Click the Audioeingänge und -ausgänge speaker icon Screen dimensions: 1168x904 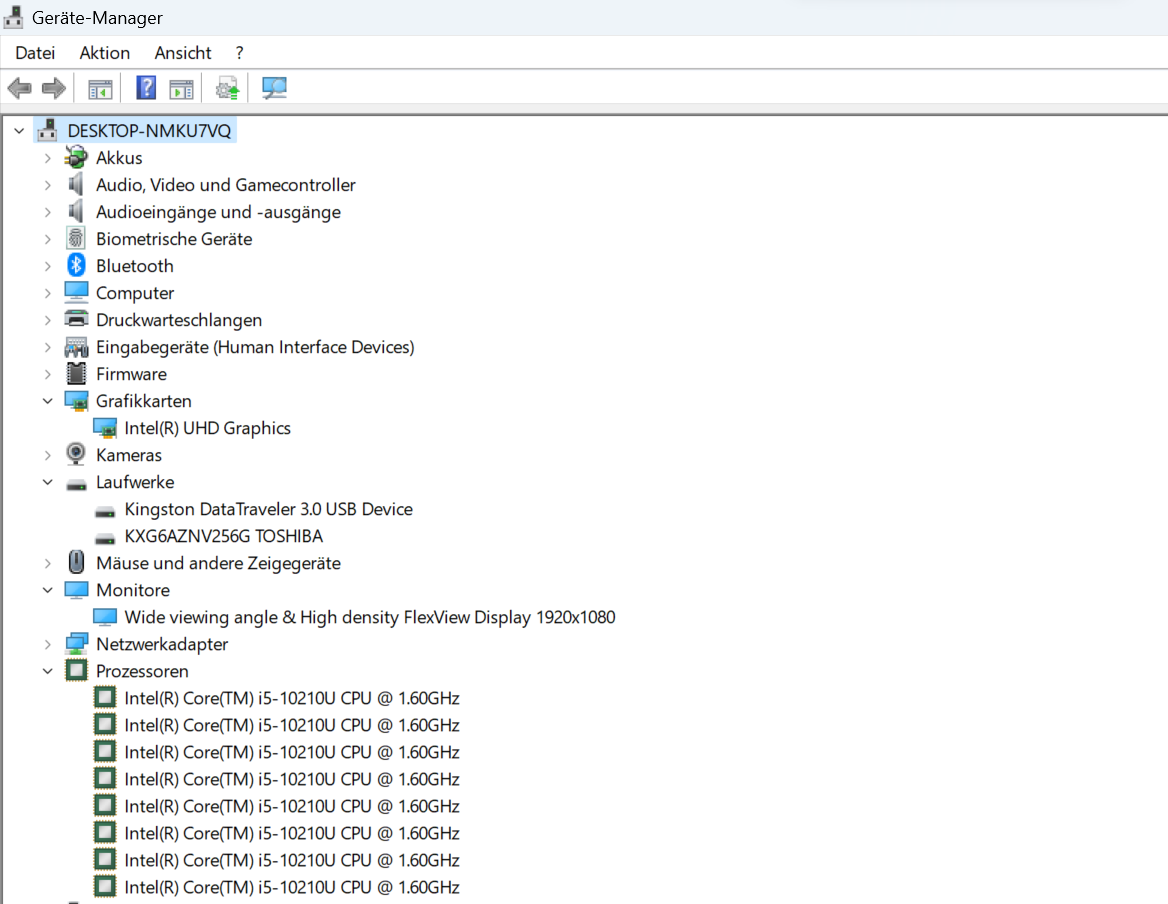point(76,211)
